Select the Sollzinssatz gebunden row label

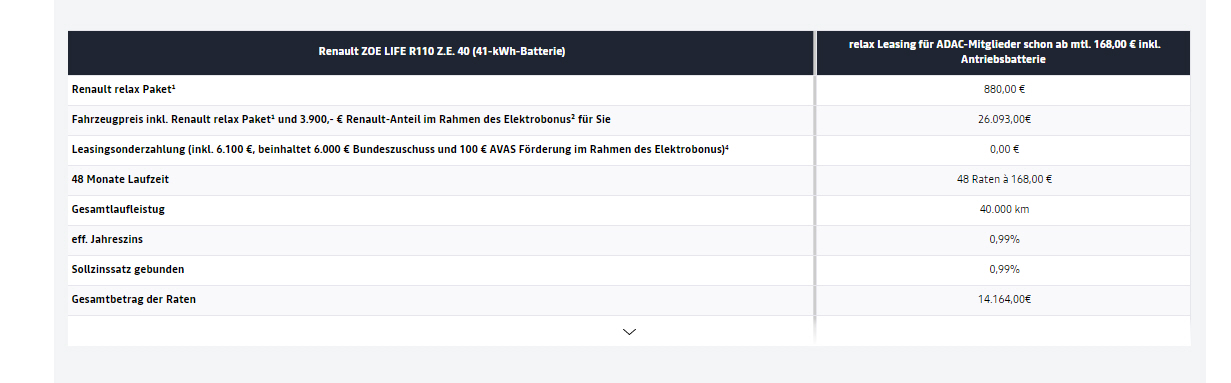click(x=128, y=269)
